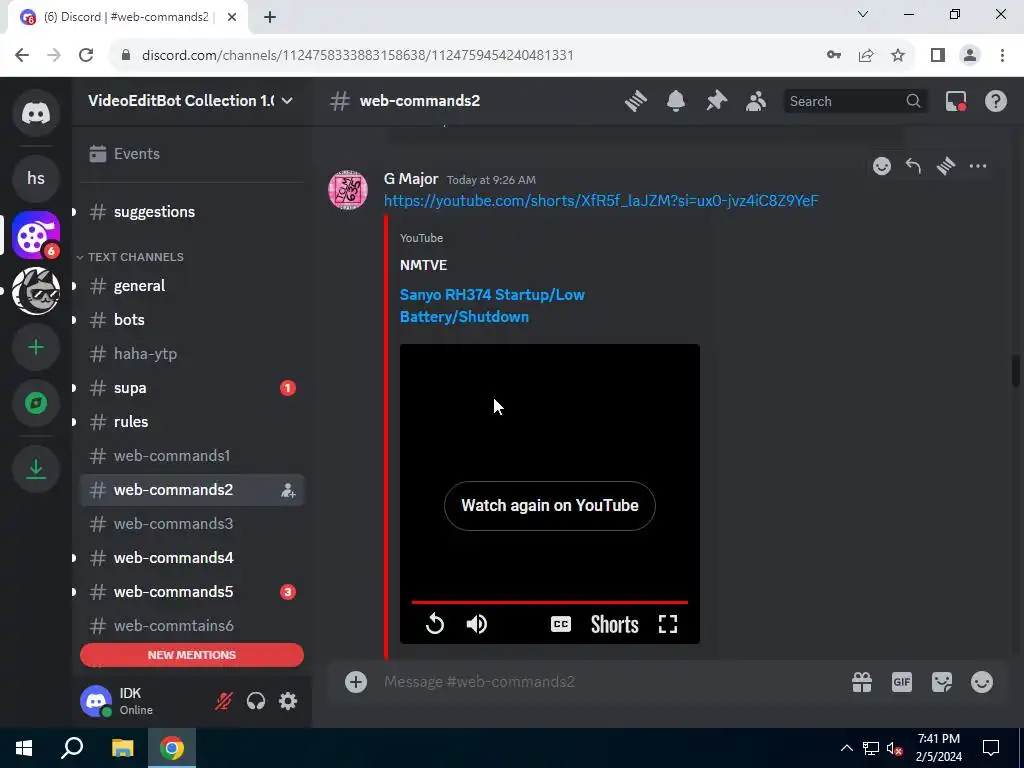Click Watch again on YouTube button

pos(549,505)
